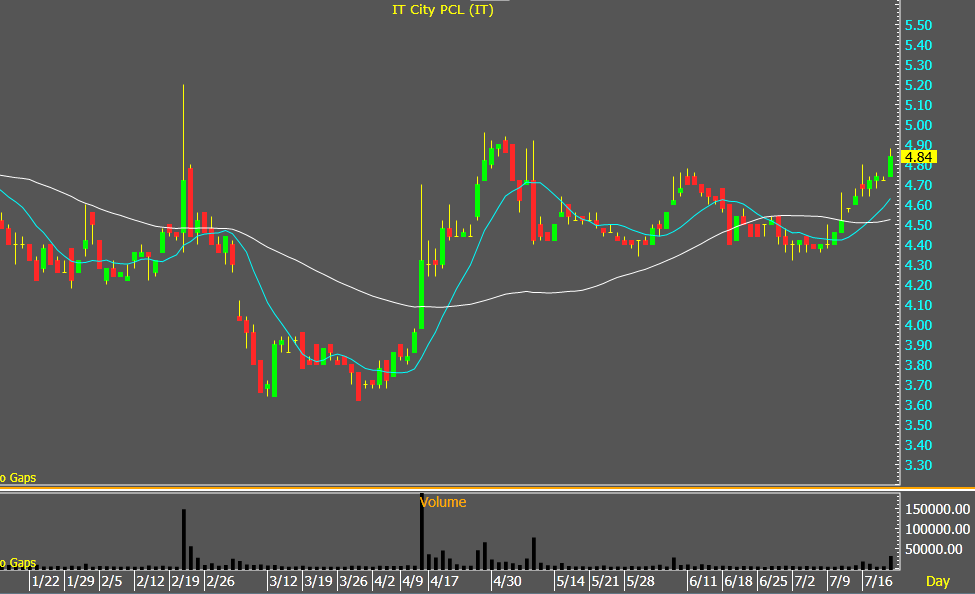Choose the 4.60 price level label
The height and width of the screenshot is (594, 975).
[x=918, y=205]
